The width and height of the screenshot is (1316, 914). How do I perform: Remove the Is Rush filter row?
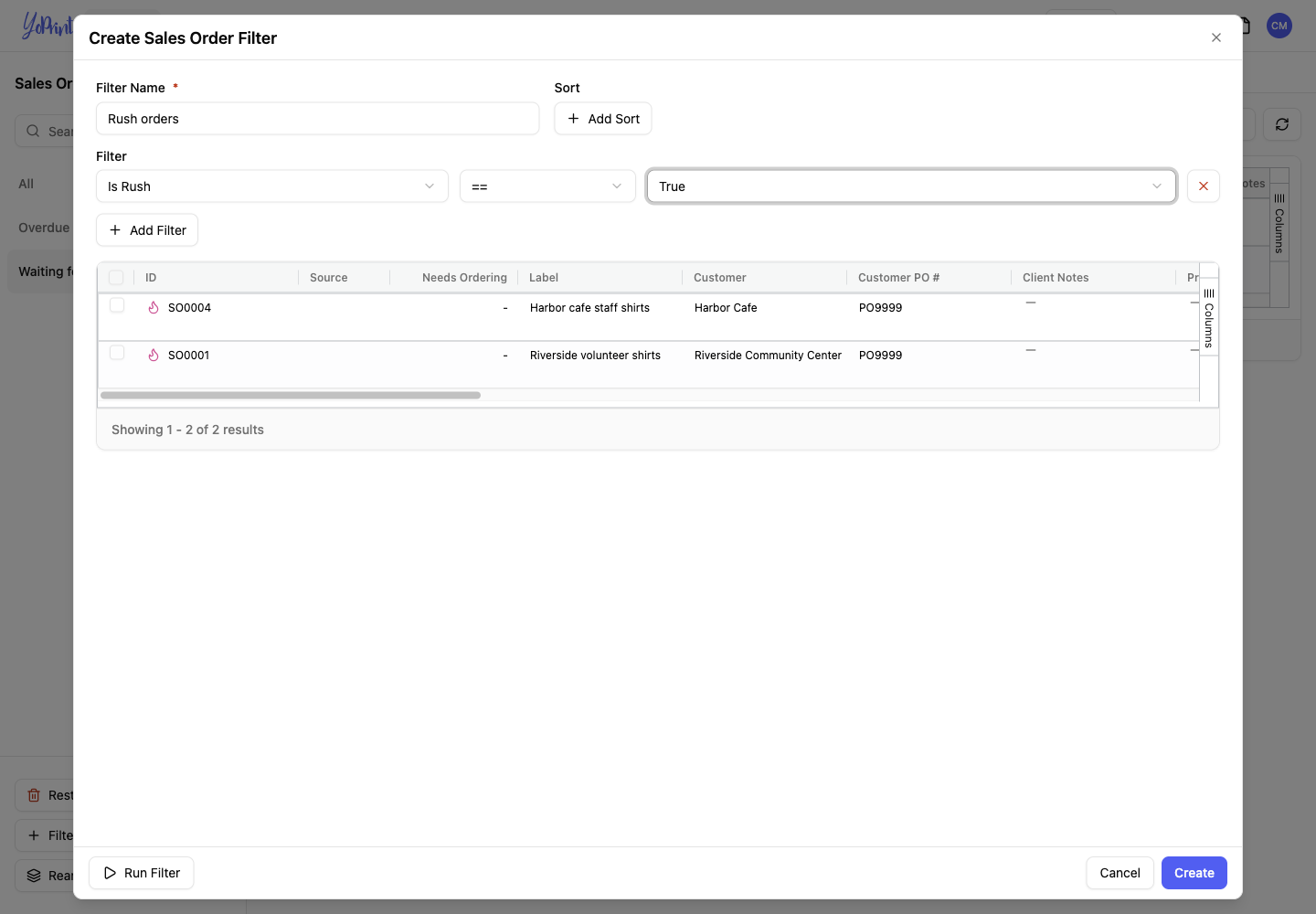pos(1204,186)
